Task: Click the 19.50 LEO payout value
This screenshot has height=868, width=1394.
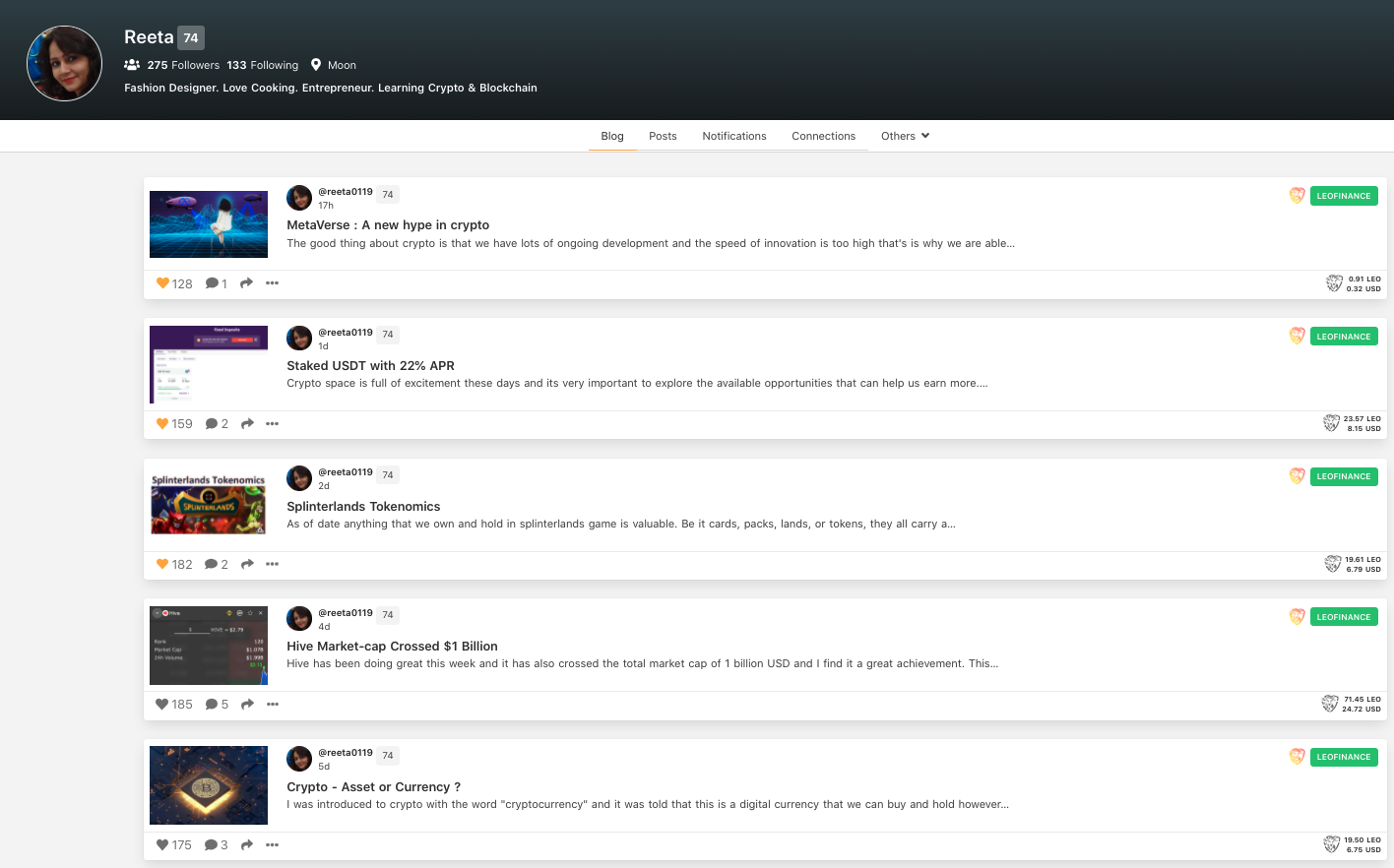Action: coord(1362,840)
